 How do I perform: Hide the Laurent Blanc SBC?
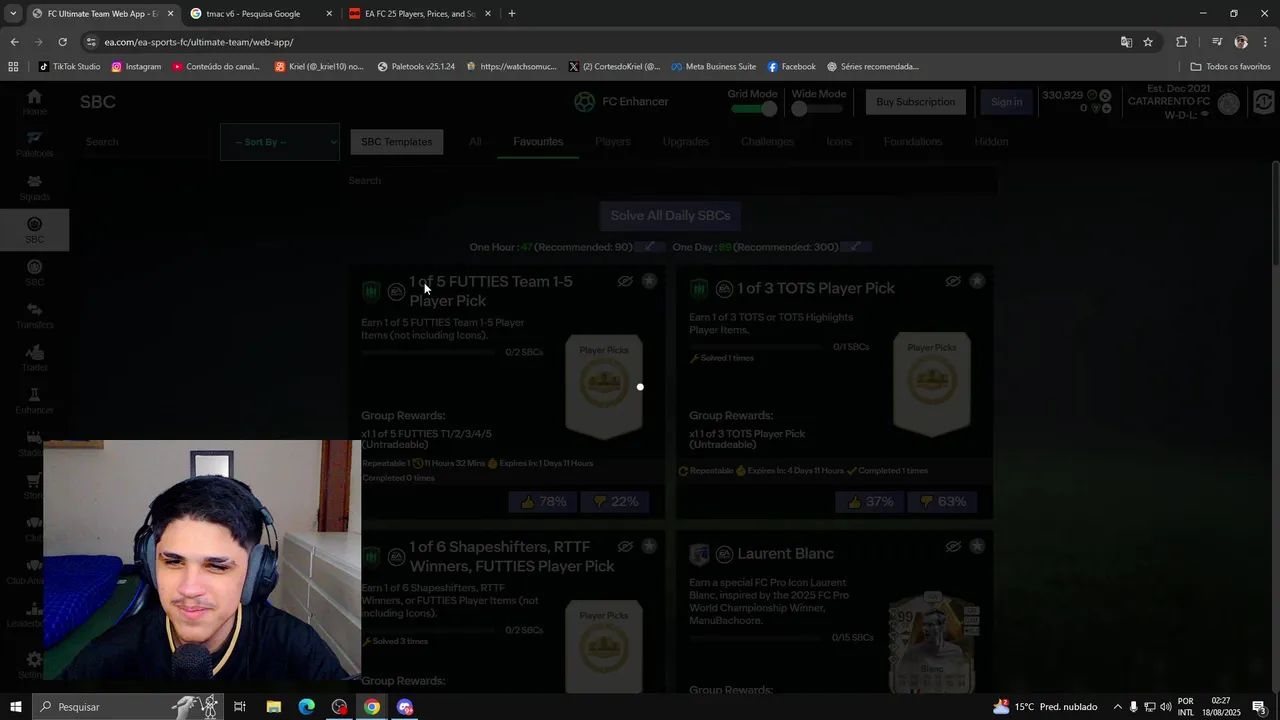[953, 546]
